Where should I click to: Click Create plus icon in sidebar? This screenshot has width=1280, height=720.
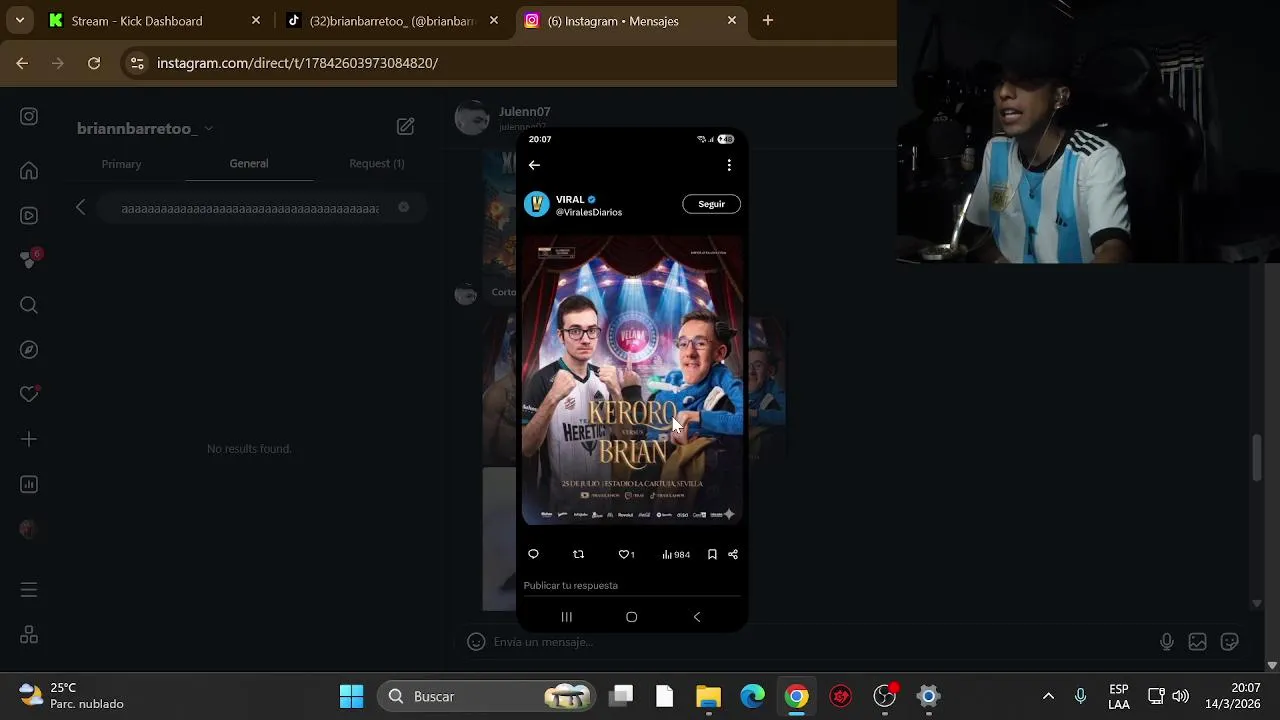pyautogui.click(x=29, y=439)
